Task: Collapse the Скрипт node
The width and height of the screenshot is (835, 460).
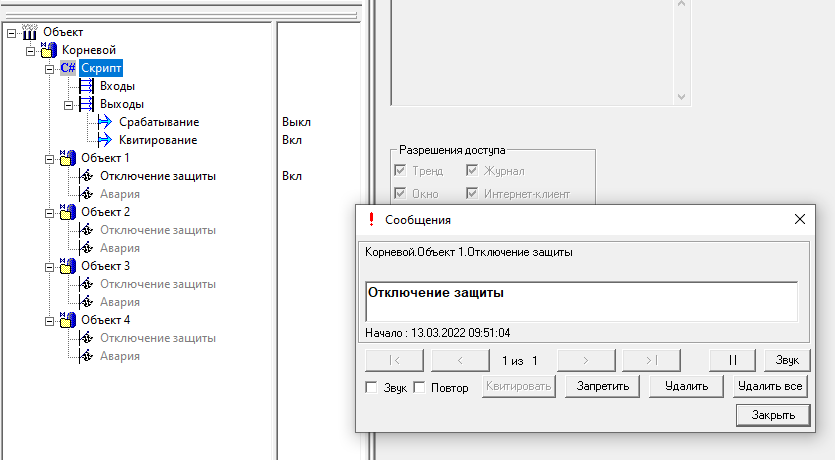Action: (50, 69)
